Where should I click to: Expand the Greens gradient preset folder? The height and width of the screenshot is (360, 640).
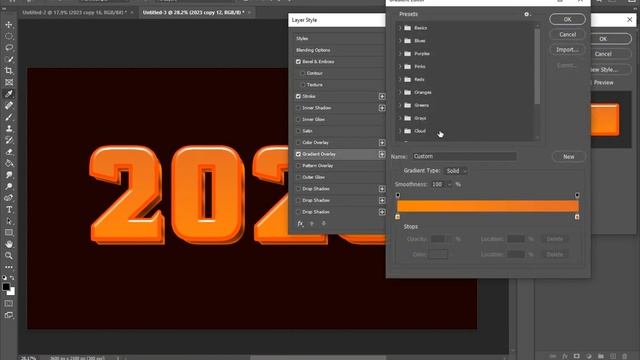[400, 105]
